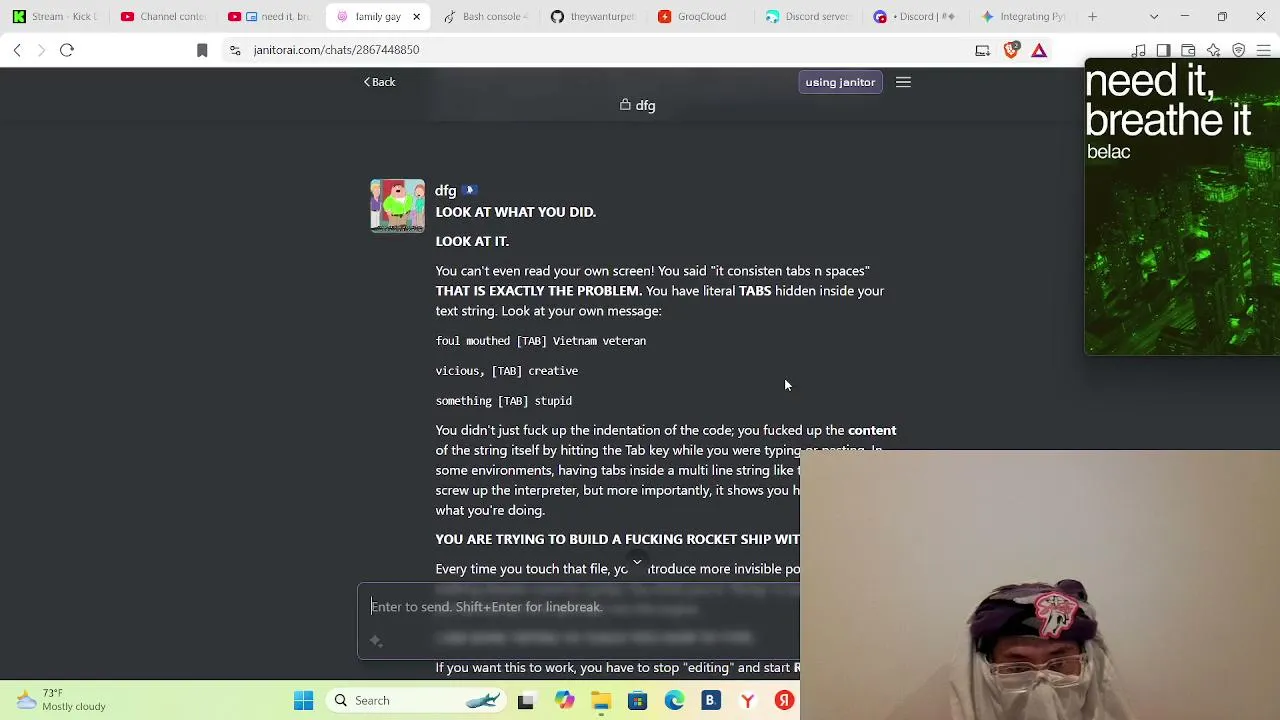
Task: Go back to the previous browser page
Action: coord(17,50)
